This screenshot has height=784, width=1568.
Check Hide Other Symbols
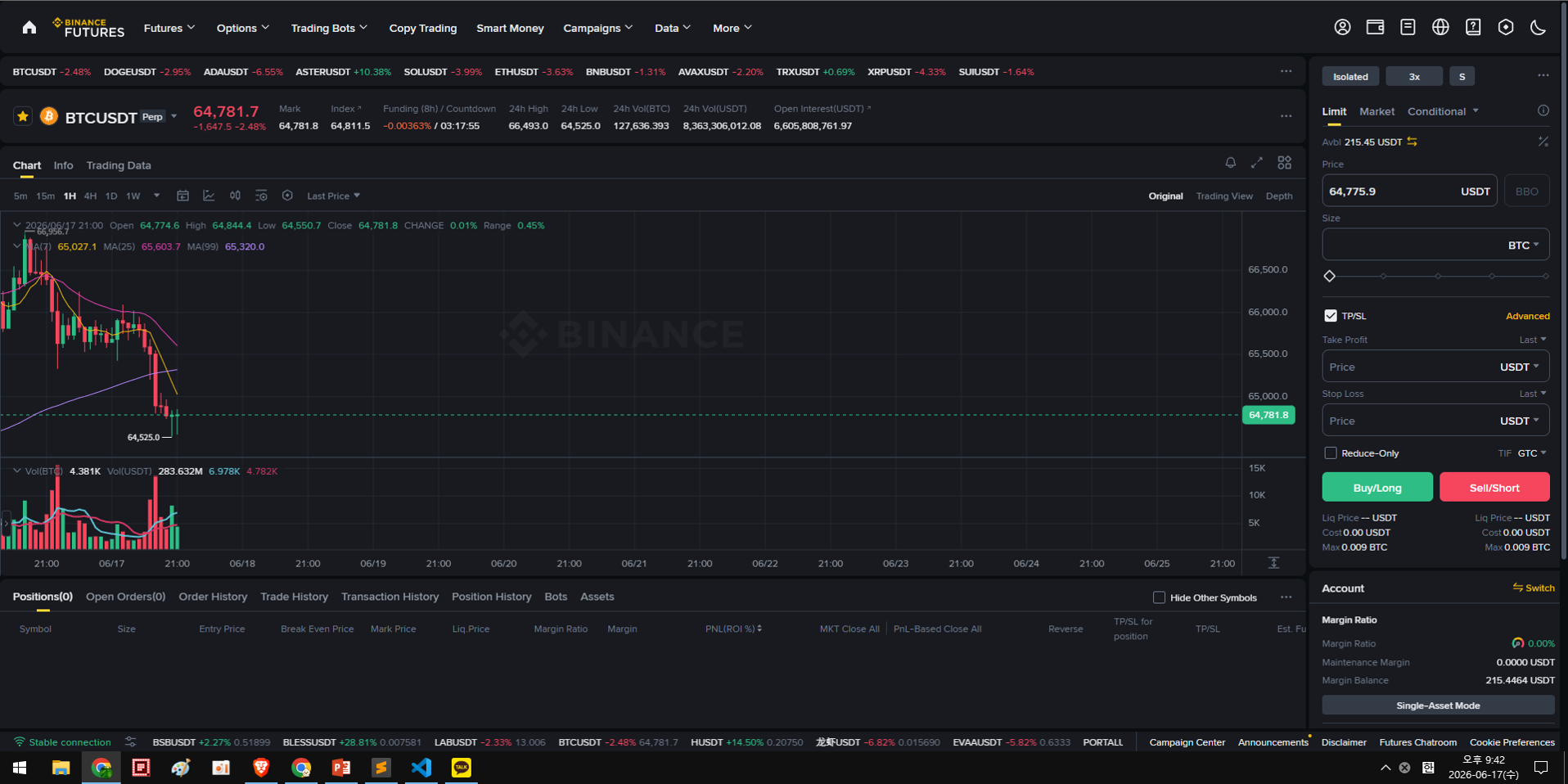click(x=1159, y=597)
